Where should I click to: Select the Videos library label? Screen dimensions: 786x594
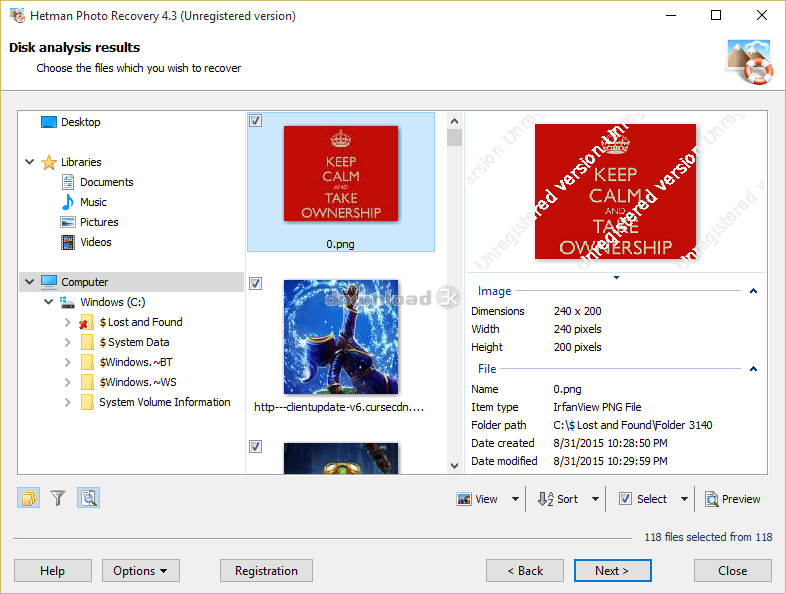(96, 242)
